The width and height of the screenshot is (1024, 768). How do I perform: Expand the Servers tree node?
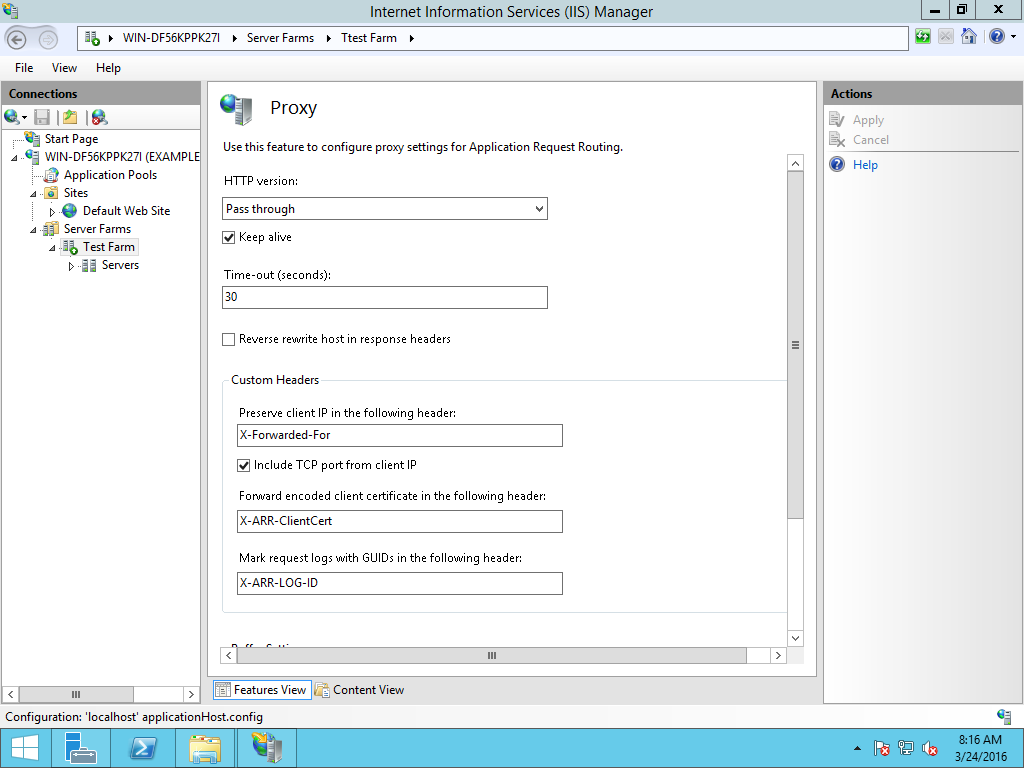(x=71, y=264)
